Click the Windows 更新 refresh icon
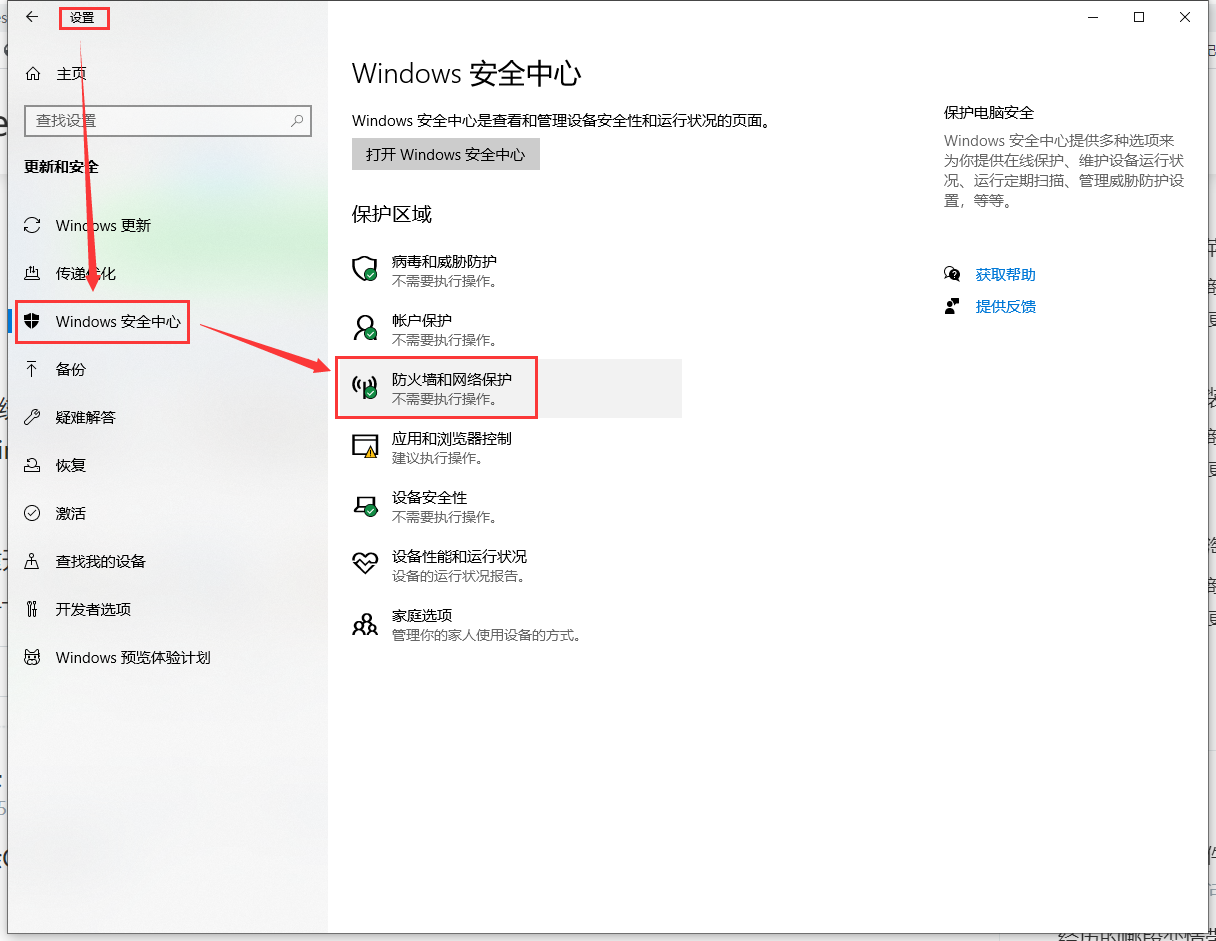This screenshot has width=1216, height=941. click(33, 226)
